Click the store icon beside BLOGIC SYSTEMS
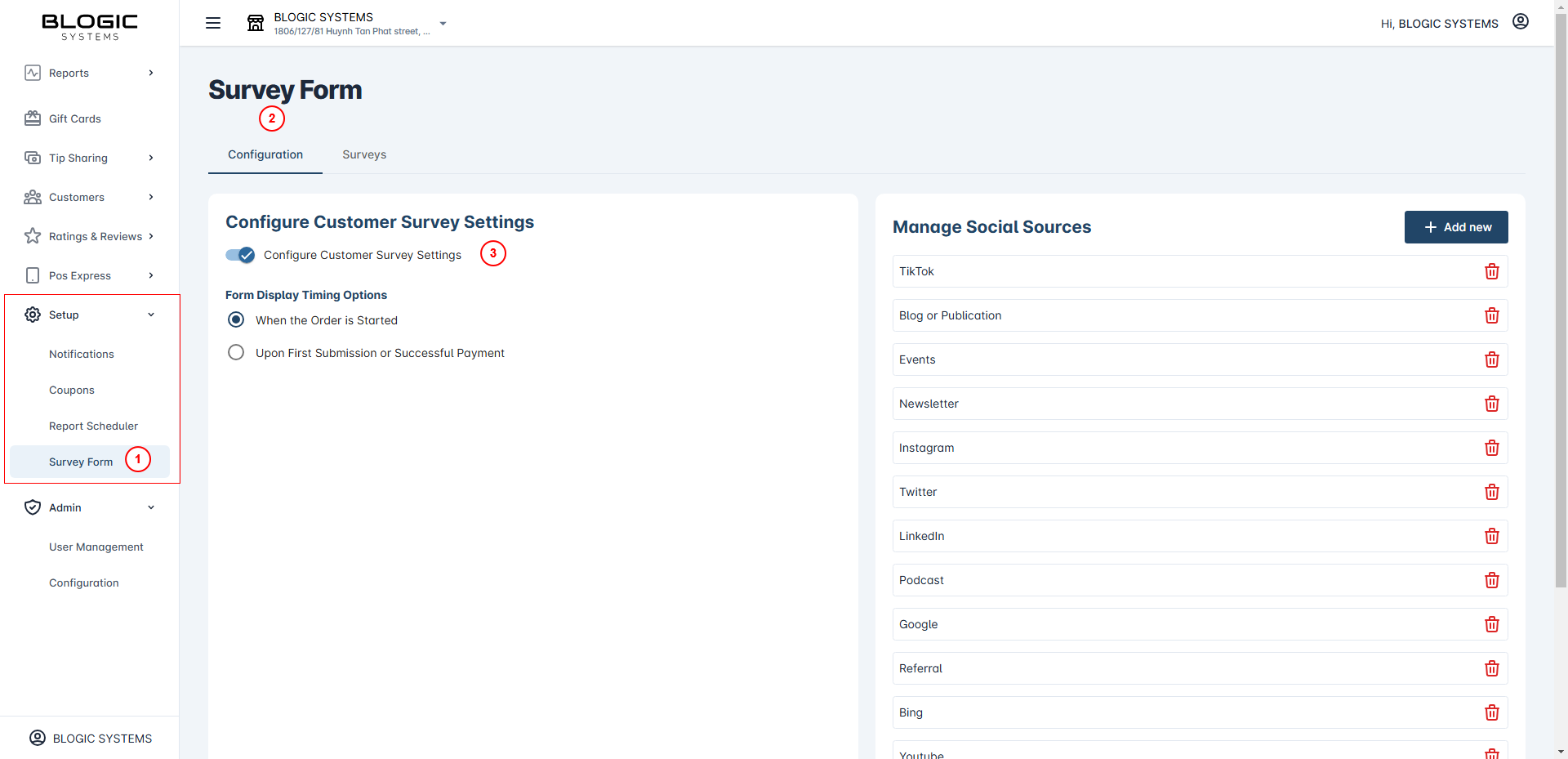The image size is (1568, 759). tap(256, 23)
